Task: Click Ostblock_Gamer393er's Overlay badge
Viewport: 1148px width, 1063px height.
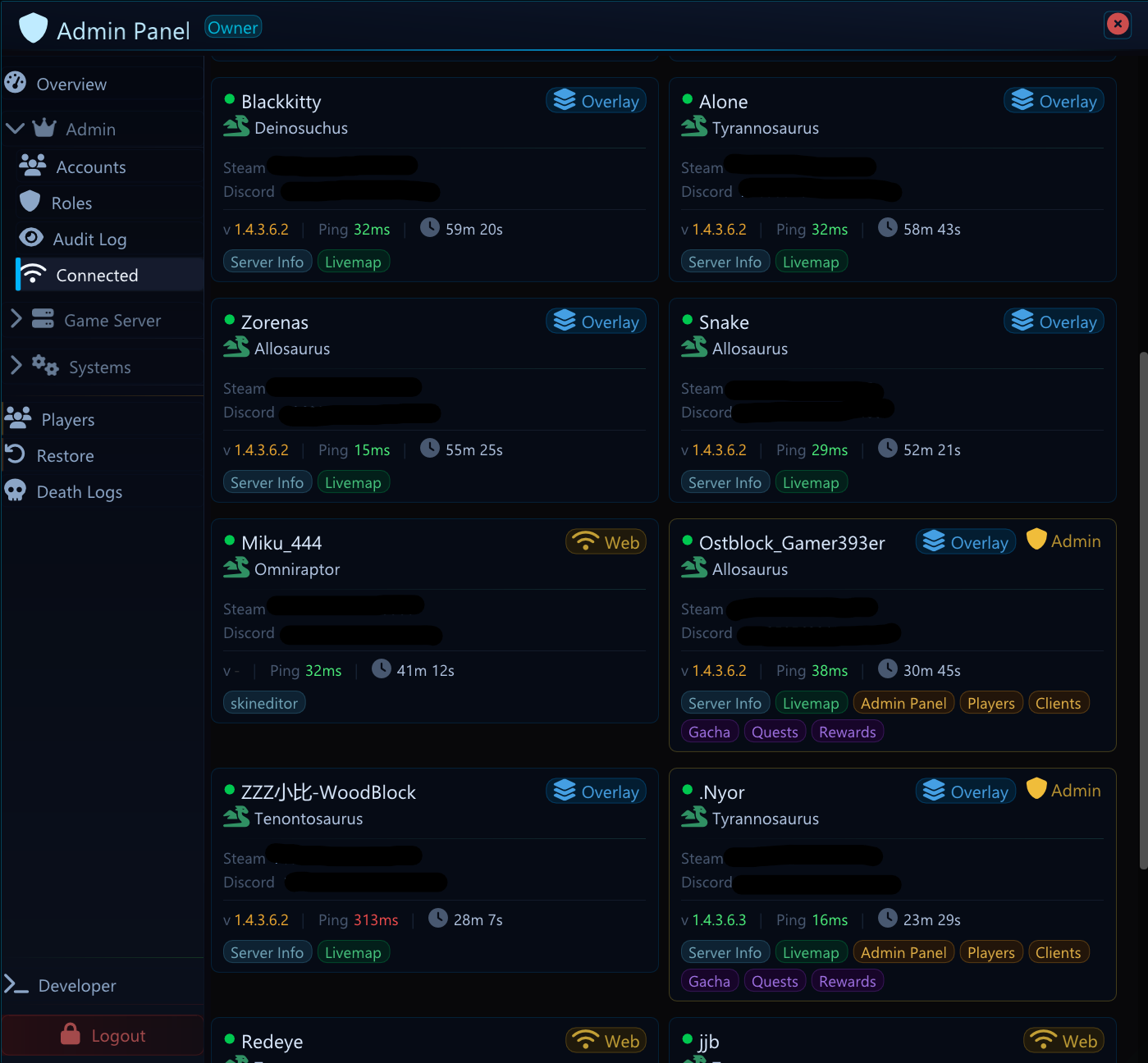Action: [966, 542]
